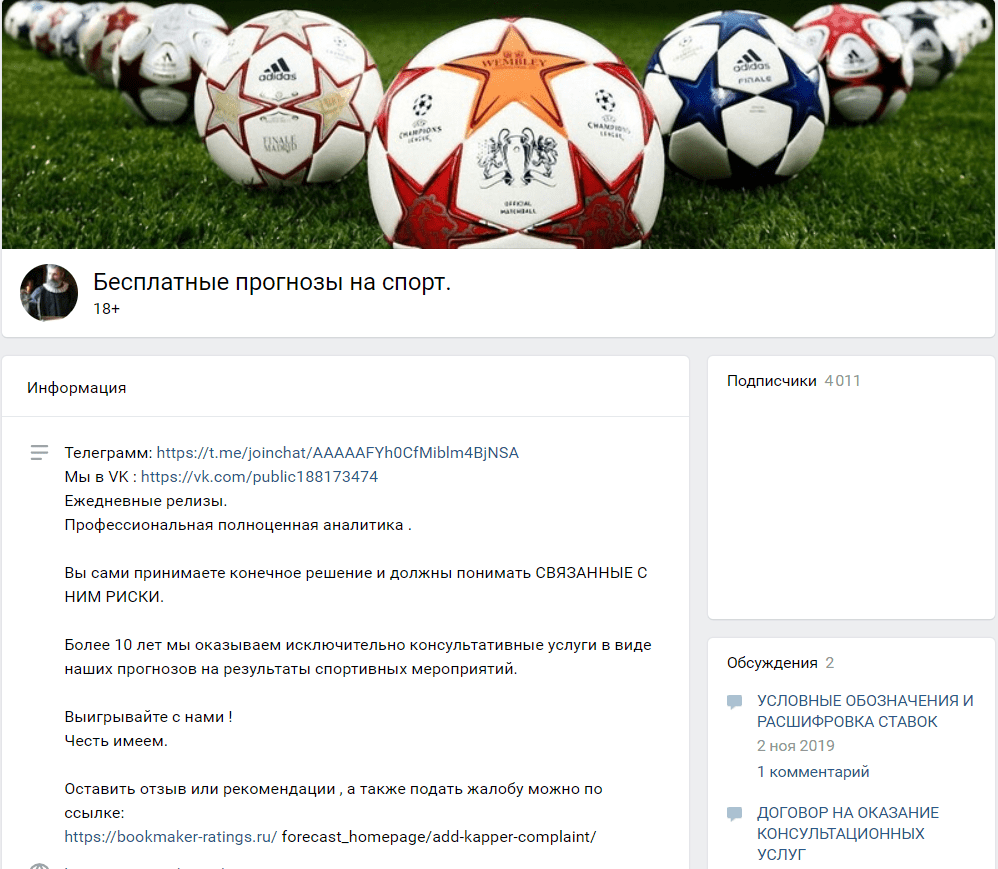Viewport: 998px width, 869px height.
Task: Click the globe icon at bottom left
Action: click(39, 866)
